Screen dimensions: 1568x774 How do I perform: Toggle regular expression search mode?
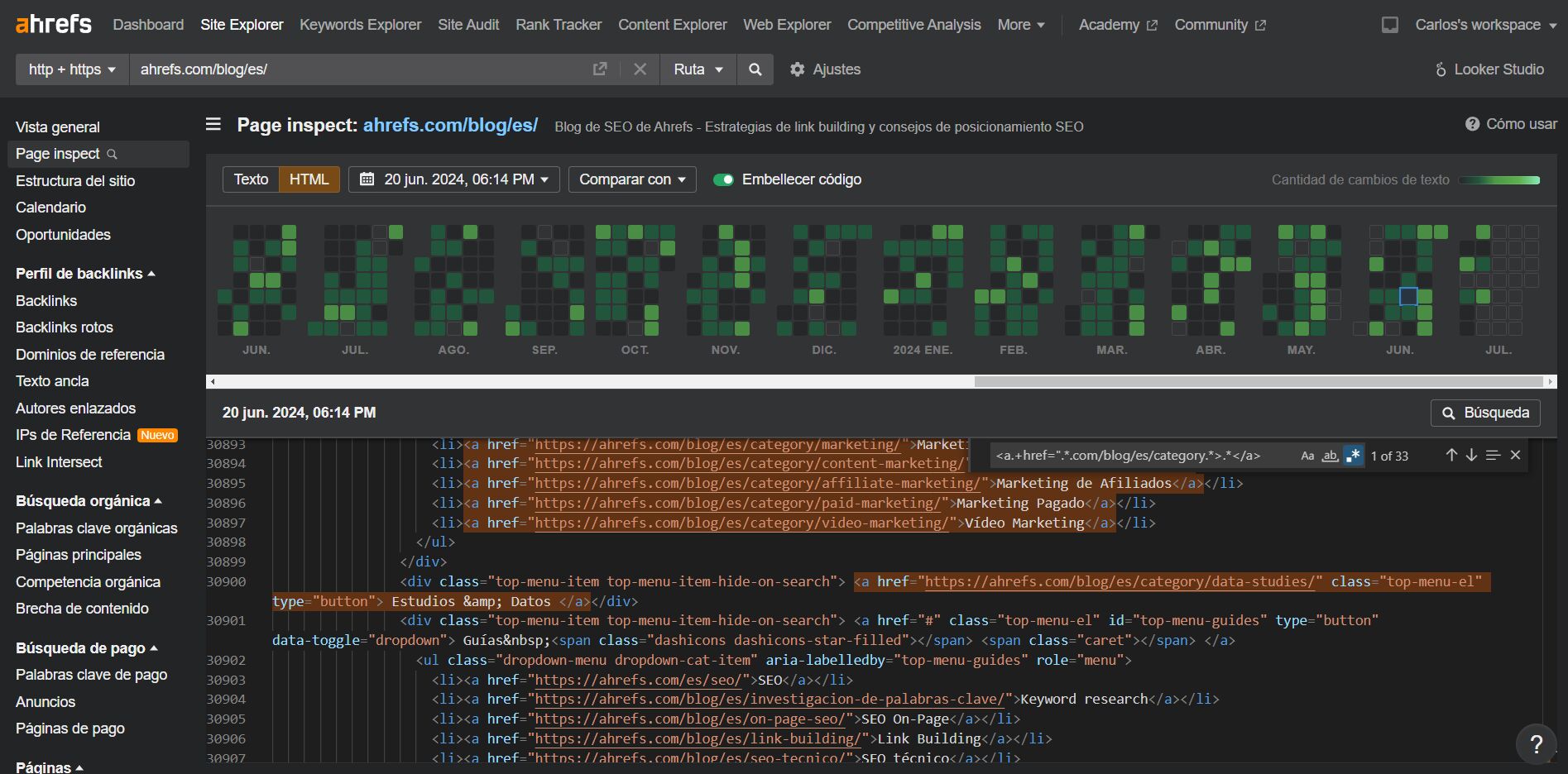1353,456
